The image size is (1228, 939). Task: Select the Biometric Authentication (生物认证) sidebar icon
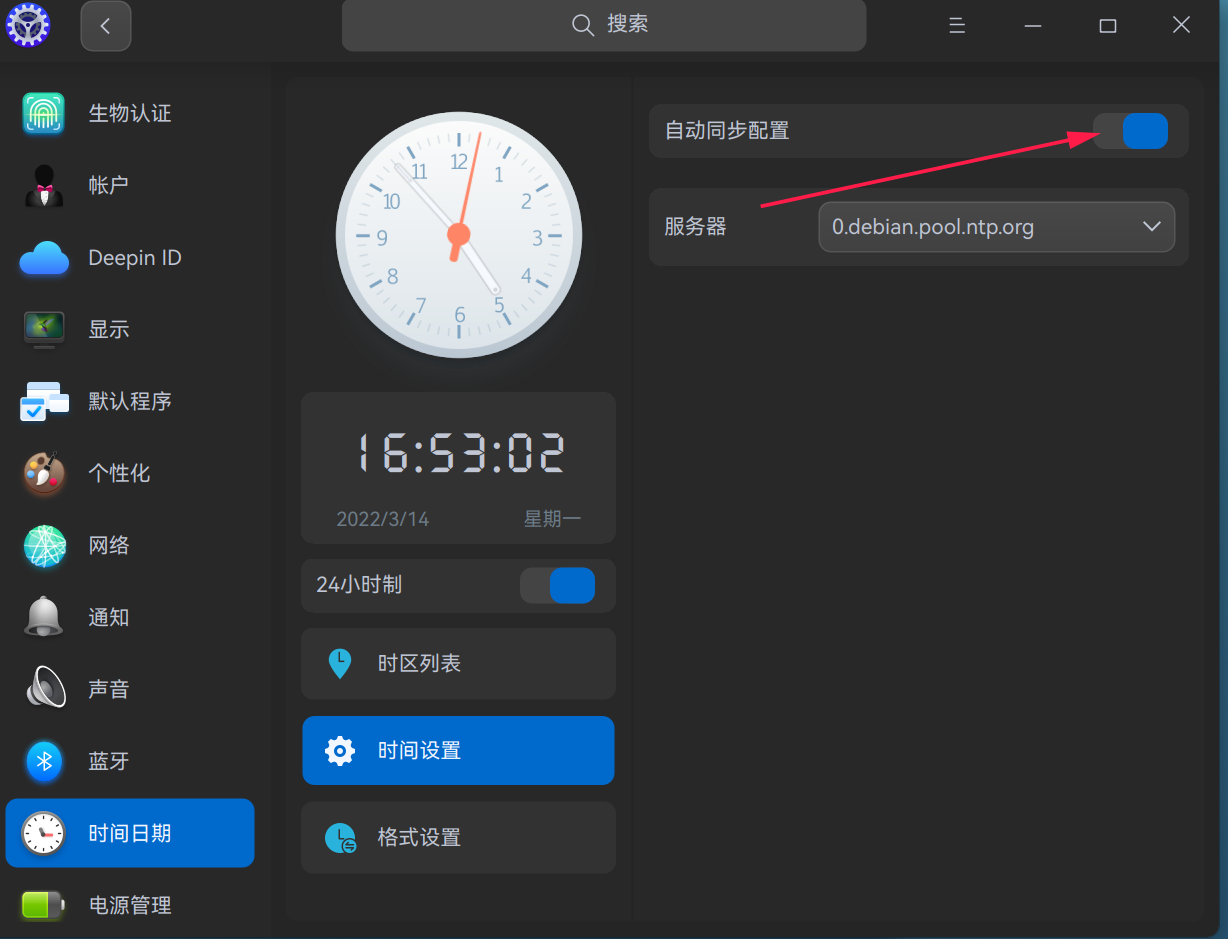coord(43,113)
